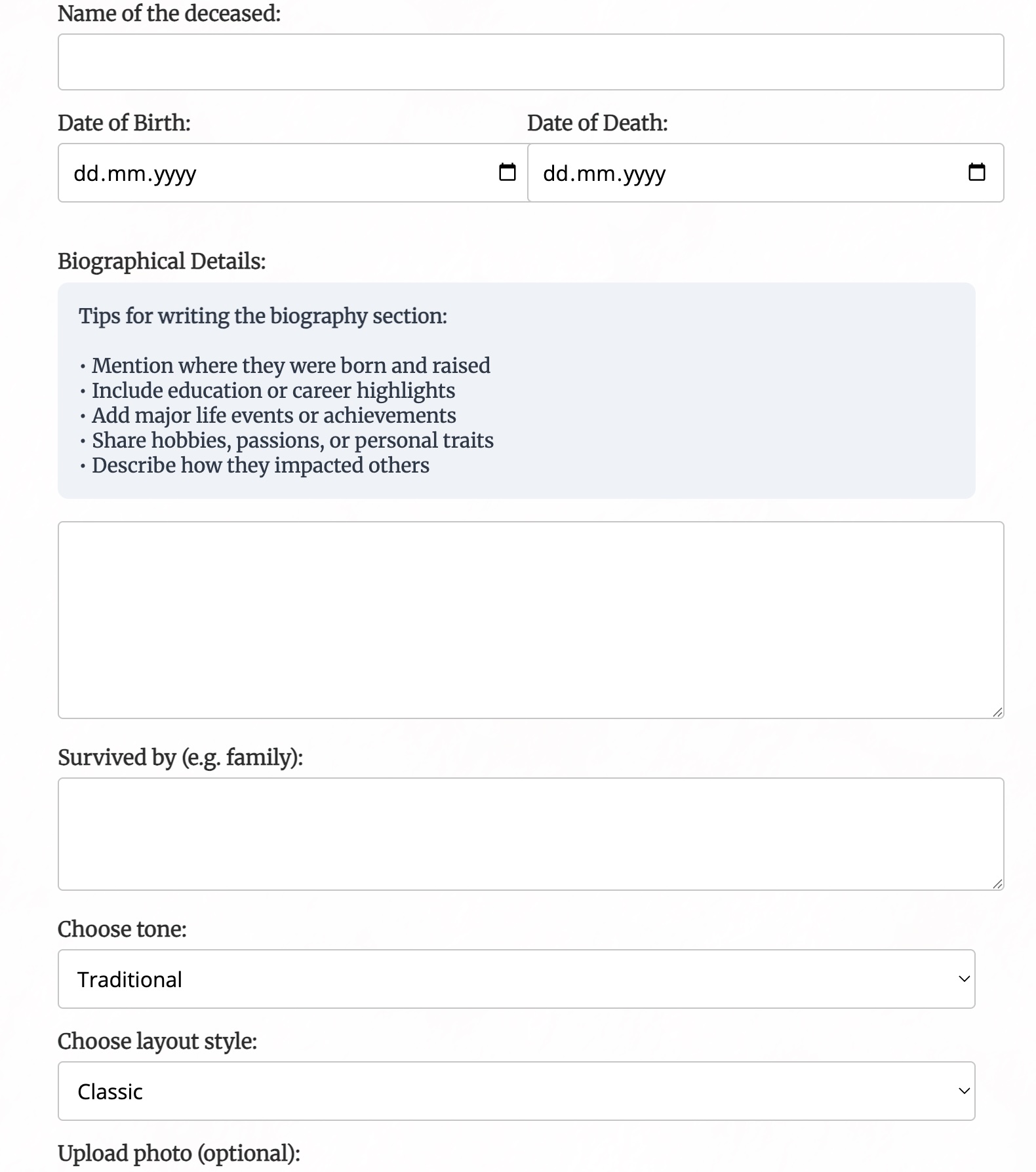Viewport: 1036px width, 1172px height.
Task: Select the day part of Date of Birth
Action: 86,174
